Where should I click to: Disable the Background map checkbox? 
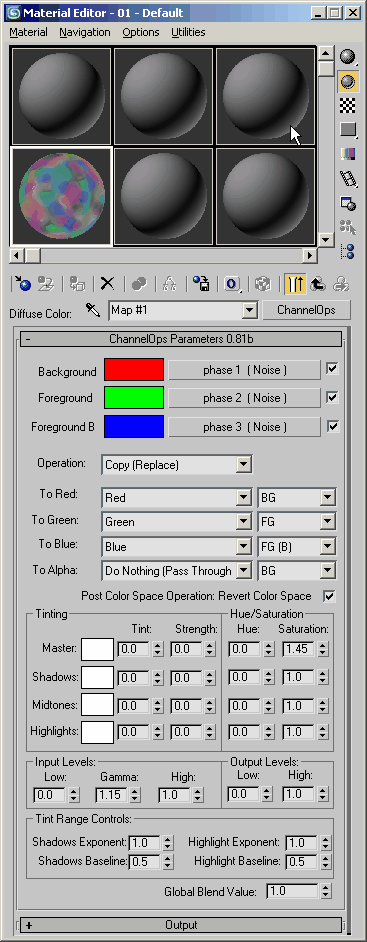(332, 368)
